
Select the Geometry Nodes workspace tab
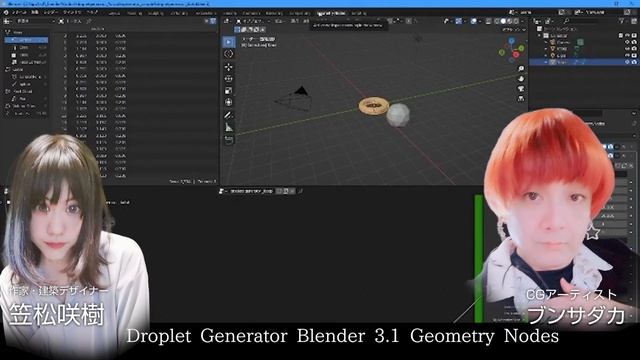coord(331,13)
